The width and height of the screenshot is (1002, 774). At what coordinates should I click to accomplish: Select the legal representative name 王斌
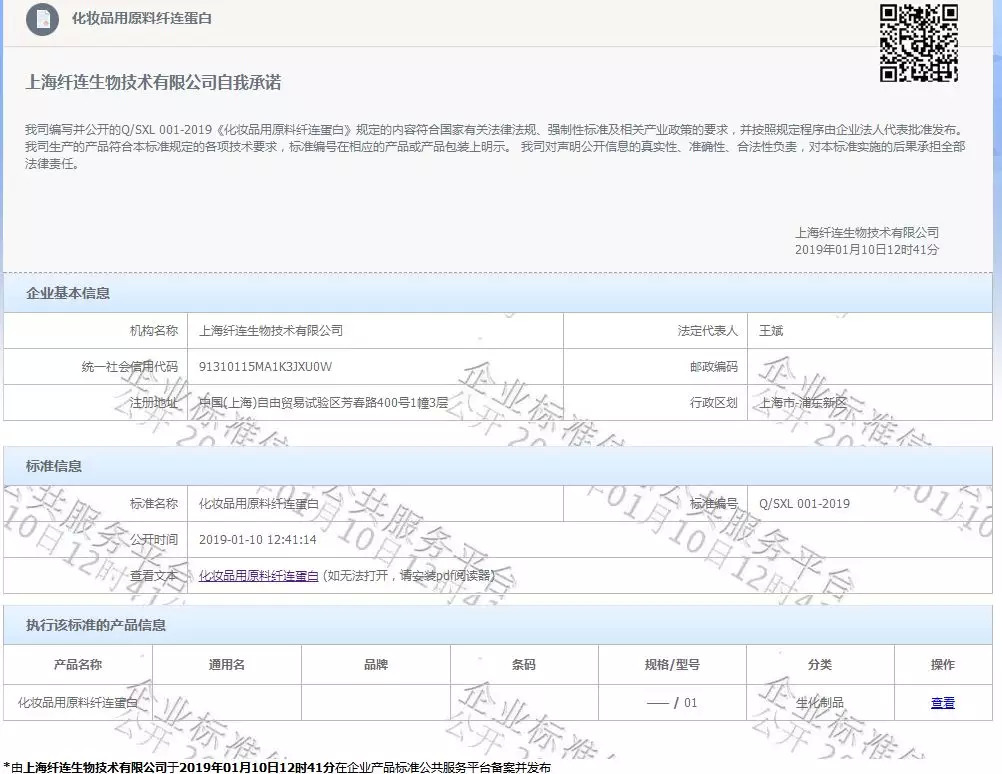pyautogui.click(x=771, y=330)
